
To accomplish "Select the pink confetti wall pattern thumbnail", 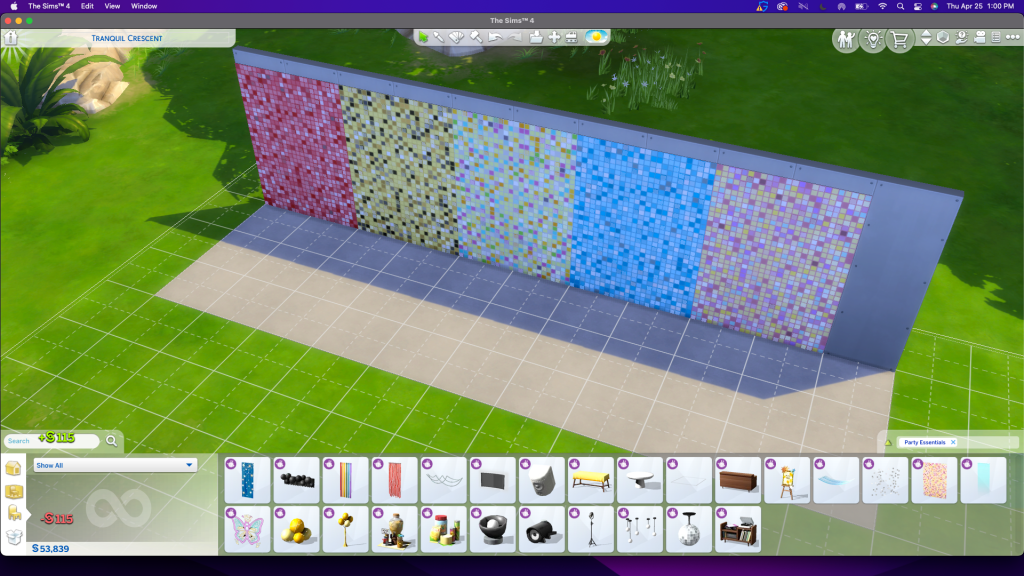I will pyautogui.click(x=936, y=480).
